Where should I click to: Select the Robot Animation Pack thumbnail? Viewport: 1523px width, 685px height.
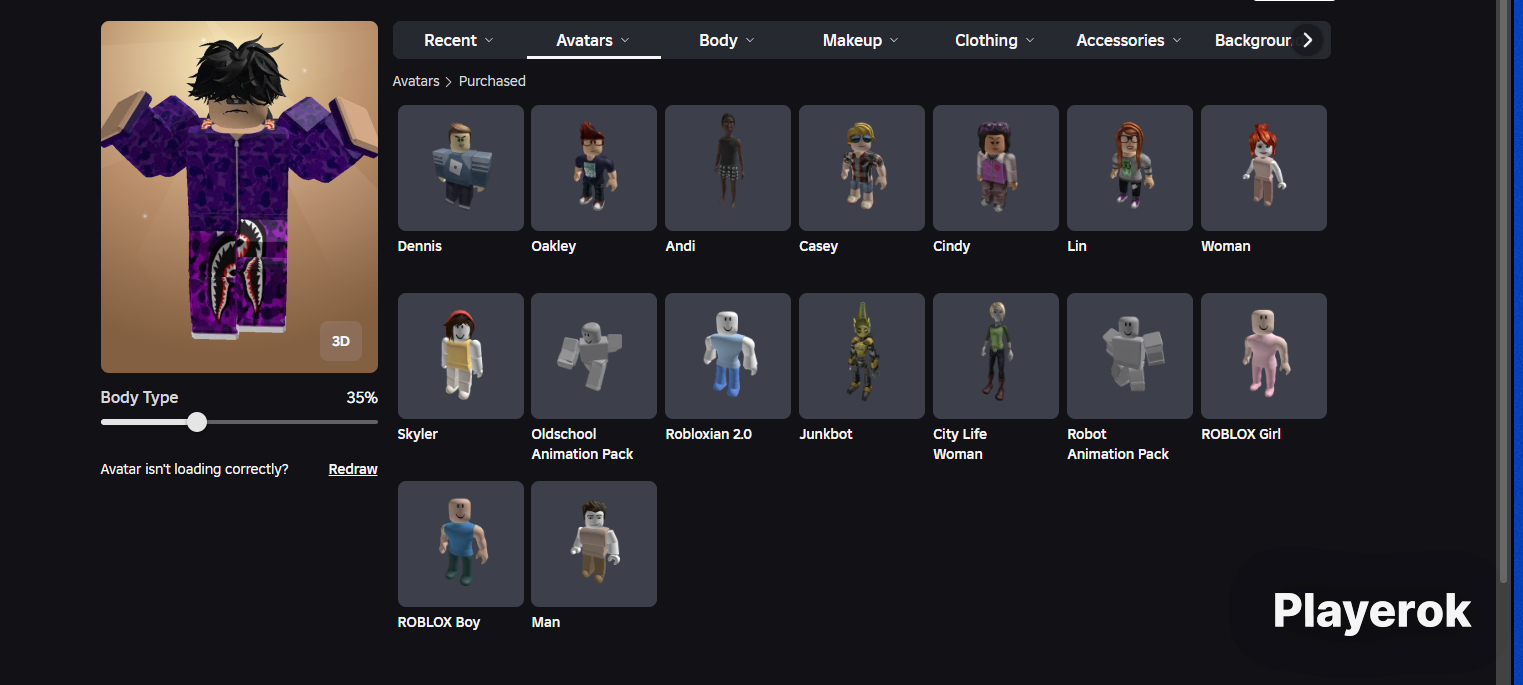[x=1130, y=356]
